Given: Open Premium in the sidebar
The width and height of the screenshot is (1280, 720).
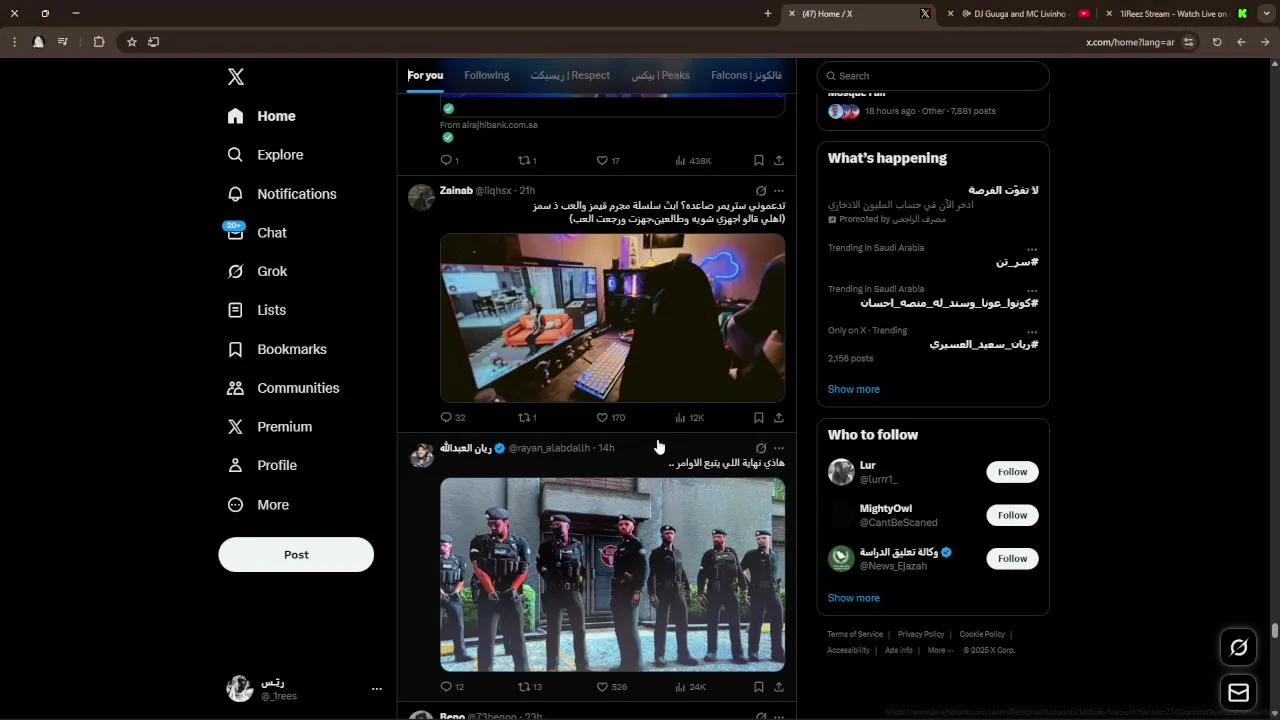Looking at the screenshot, I should (x=270, y=426).
